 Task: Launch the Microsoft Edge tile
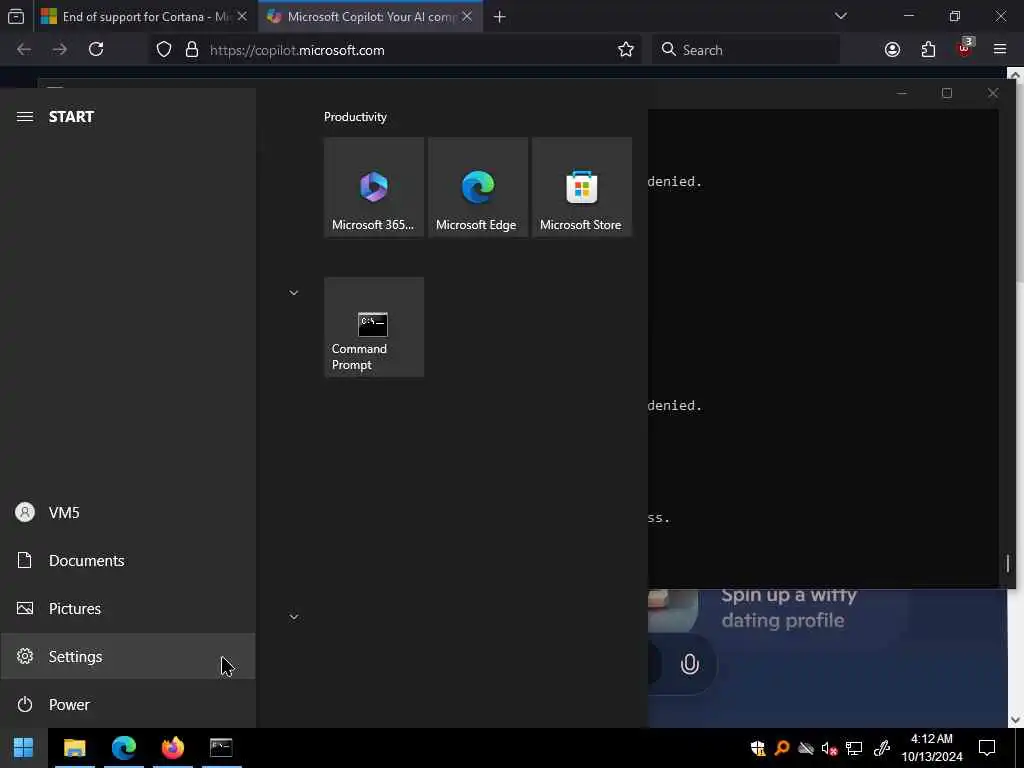click(478, 187)
